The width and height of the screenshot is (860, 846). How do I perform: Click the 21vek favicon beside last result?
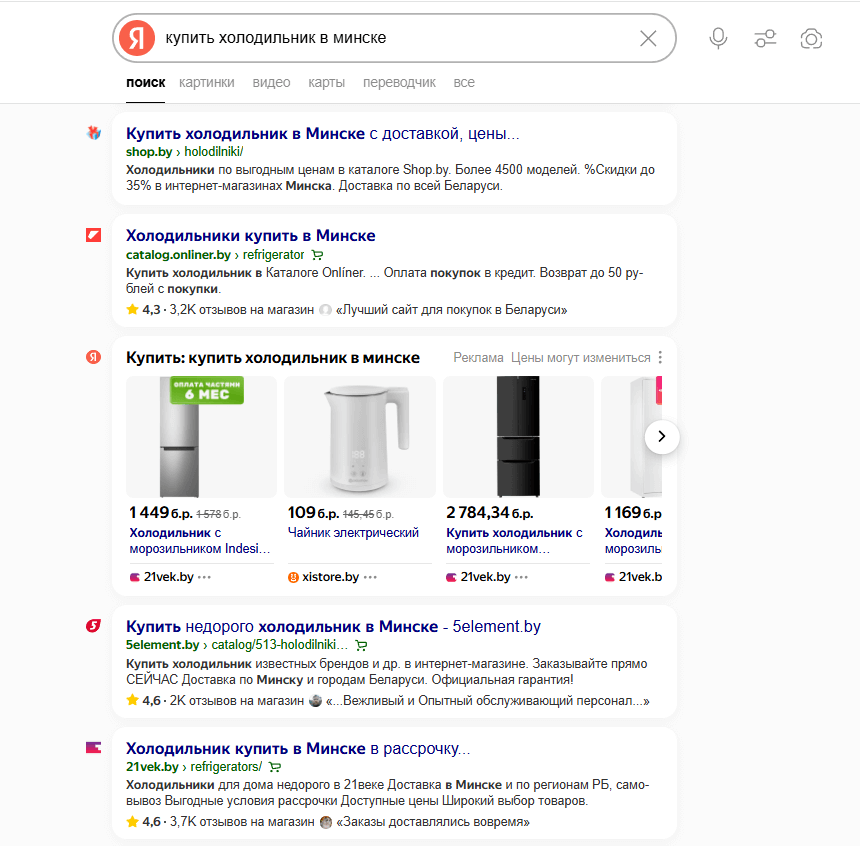click(x=94, y=747)
